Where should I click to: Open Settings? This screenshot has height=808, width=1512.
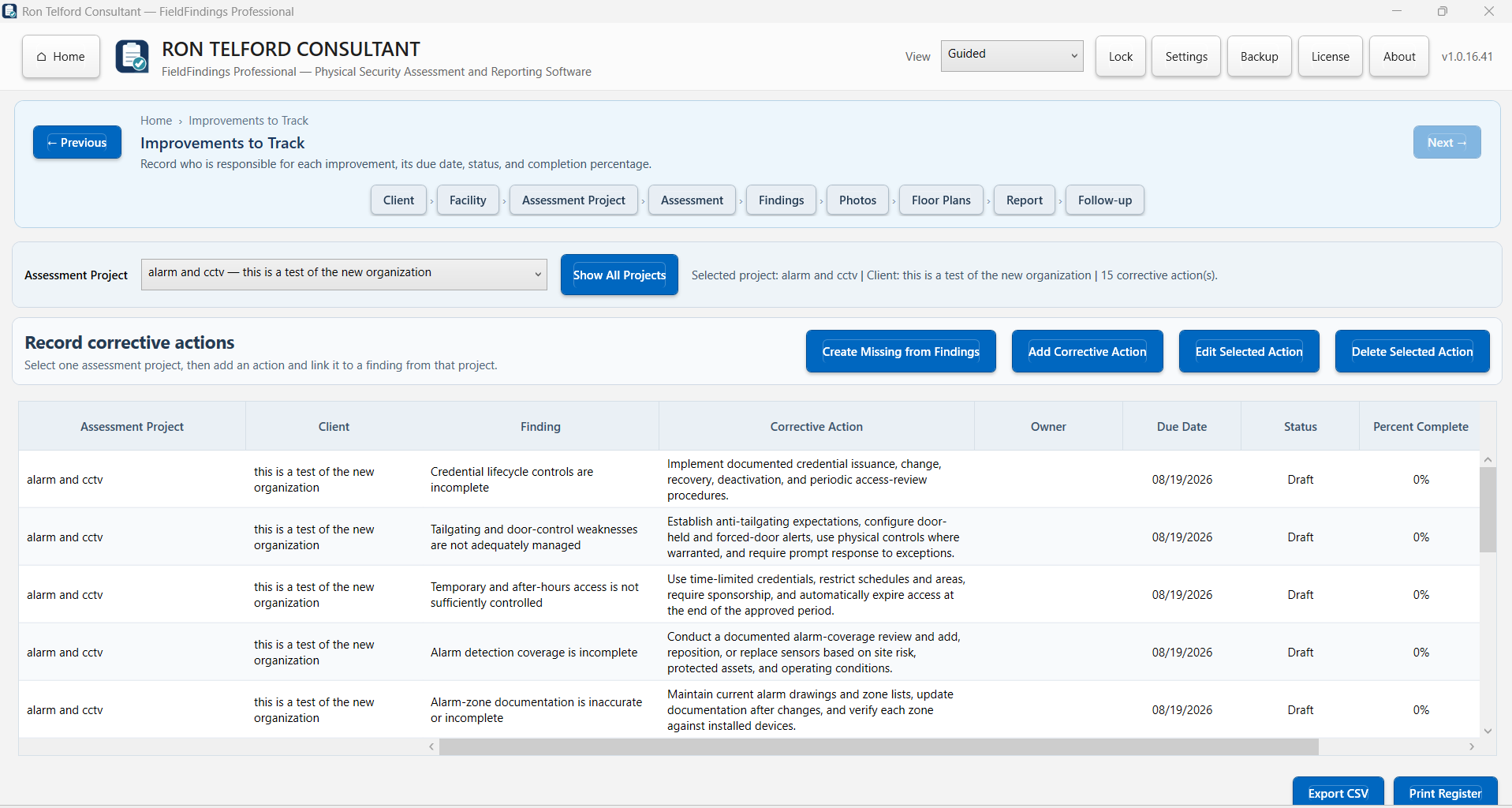click(x=1185, y=57)
